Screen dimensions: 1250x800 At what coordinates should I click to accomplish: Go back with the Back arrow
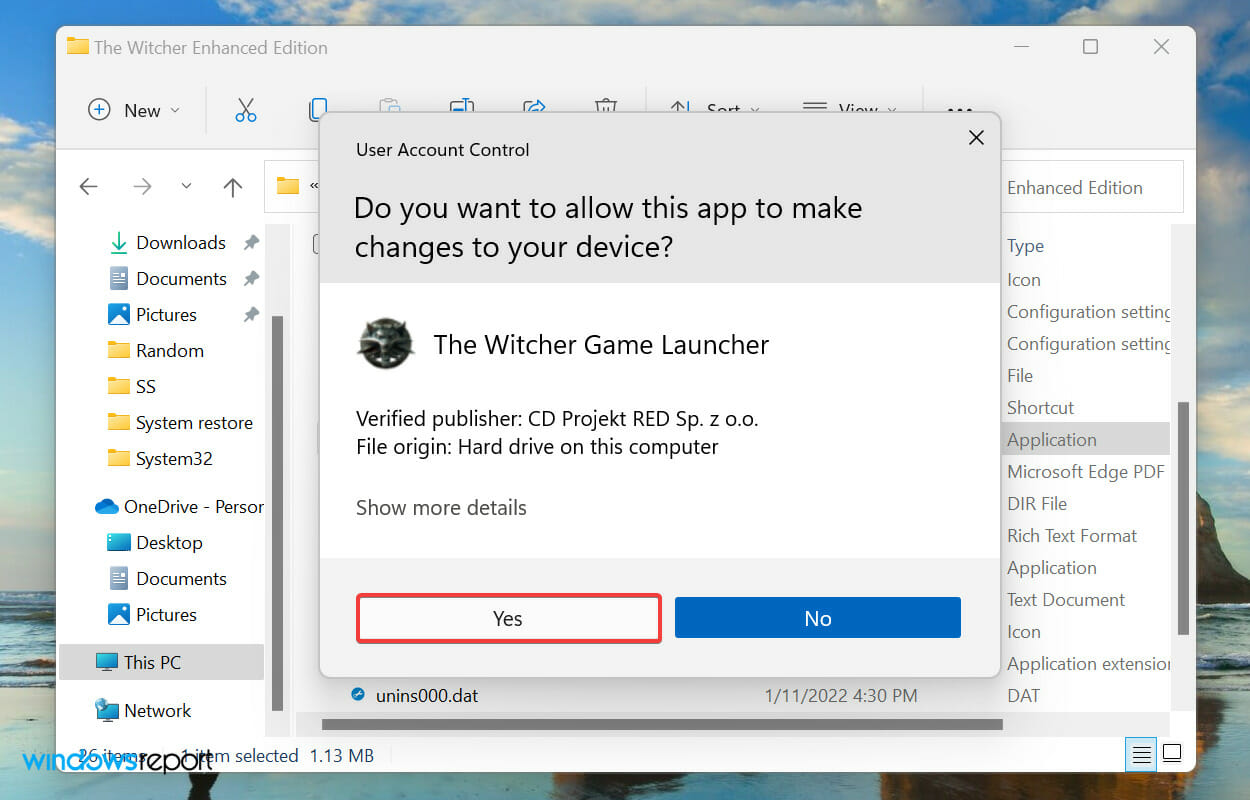[x=88, y=187]
